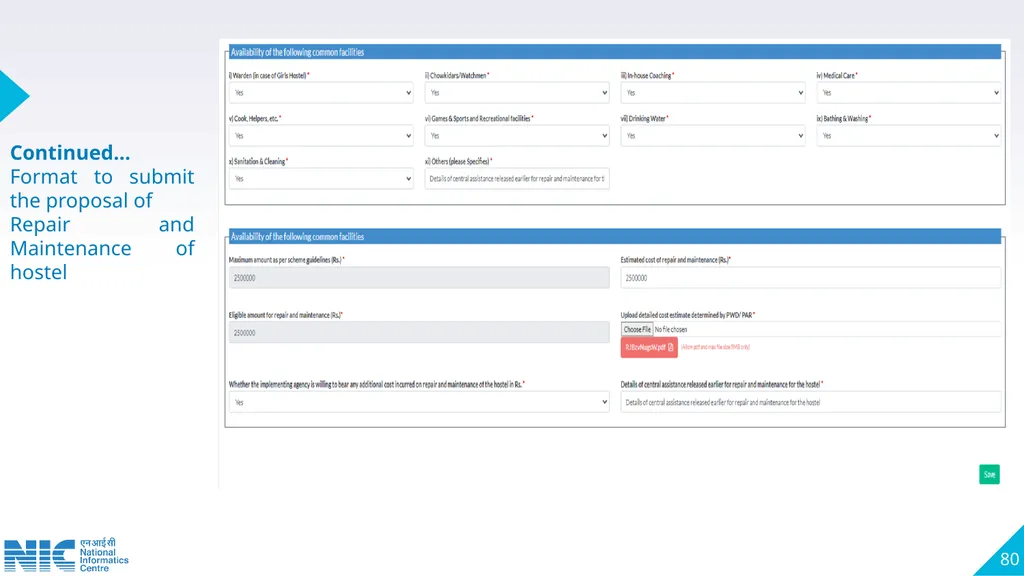
Task: Click the Choose File button
Action: click(637, 330)
